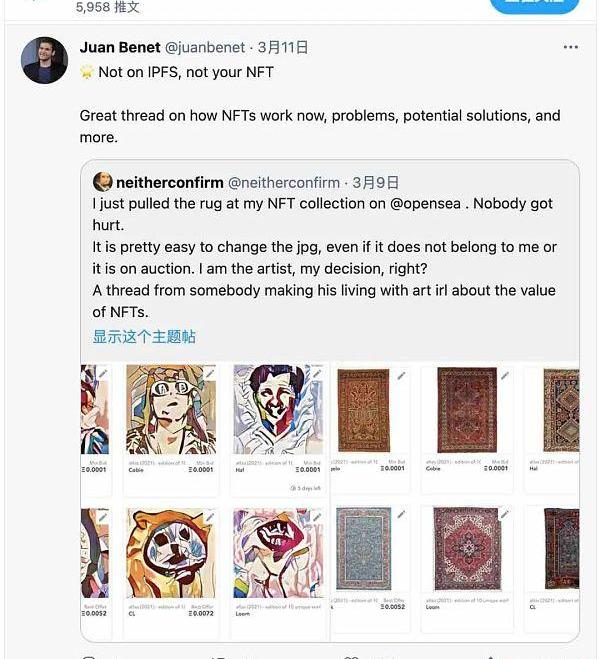Open the @juanbenet handle link
This screenshot has width=600, height=659.
click(x=206, y=47)
